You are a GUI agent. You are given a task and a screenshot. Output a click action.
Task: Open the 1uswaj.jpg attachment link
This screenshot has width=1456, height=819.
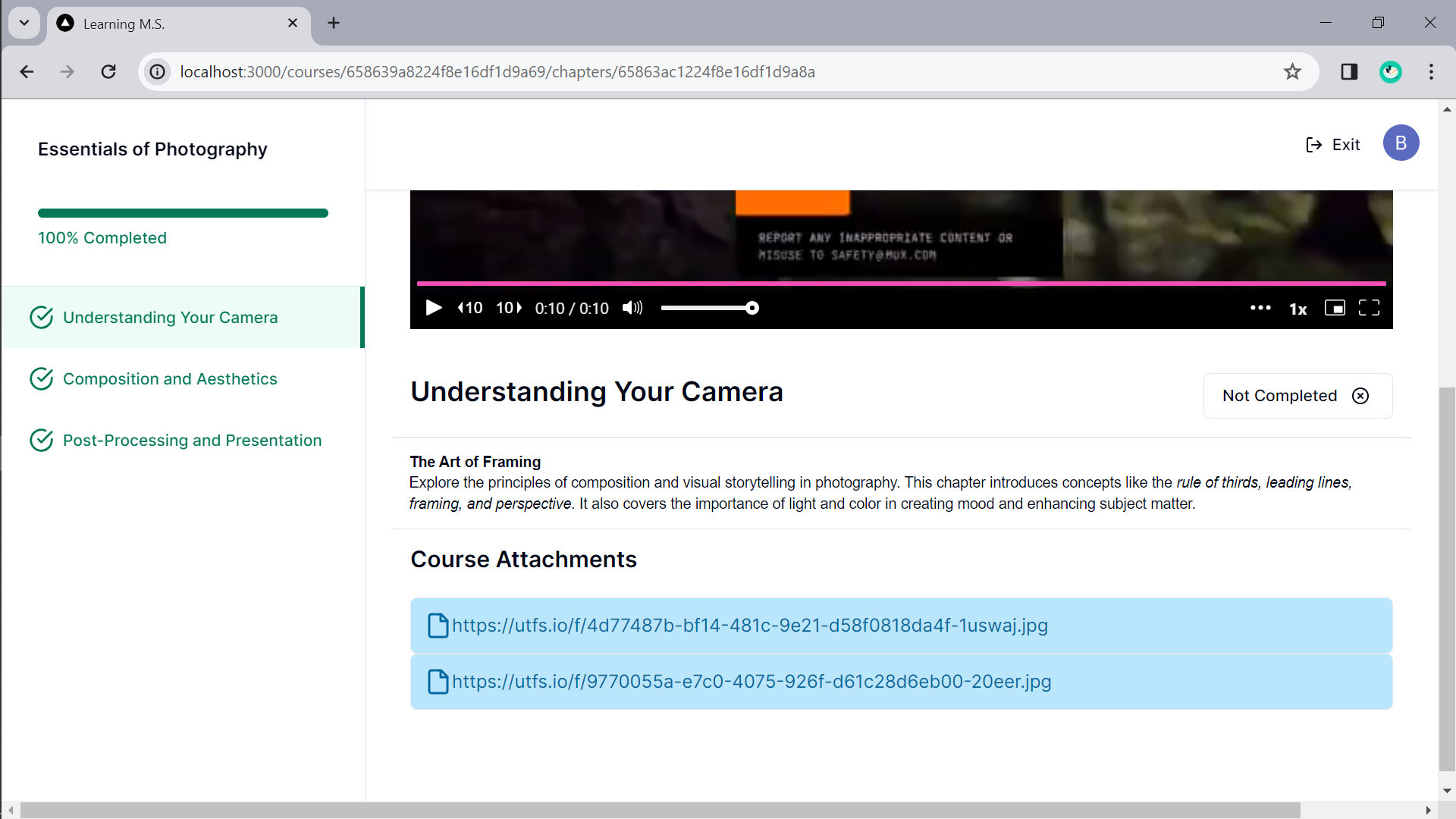749,626
